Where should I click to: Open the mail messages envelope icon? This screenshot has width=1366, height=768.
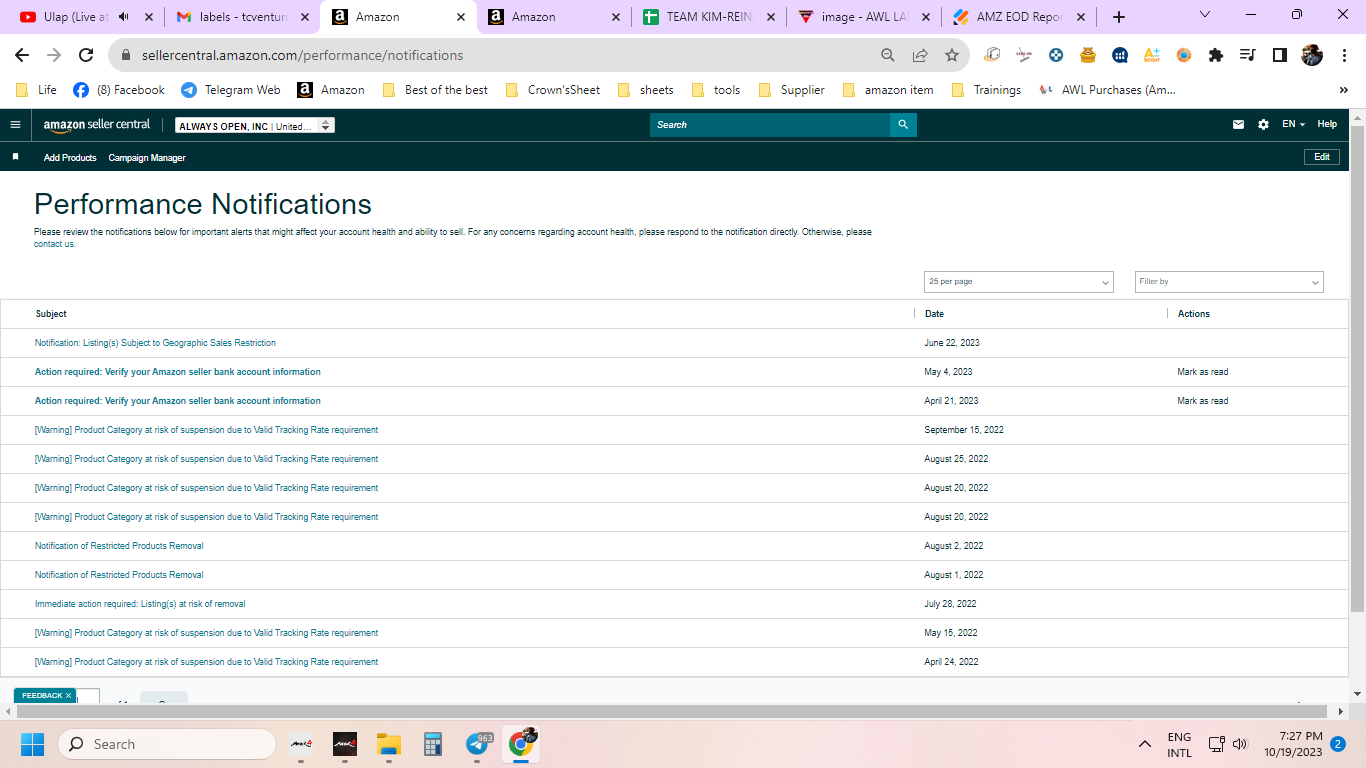pyautogui.click(x=1238, y=125)
